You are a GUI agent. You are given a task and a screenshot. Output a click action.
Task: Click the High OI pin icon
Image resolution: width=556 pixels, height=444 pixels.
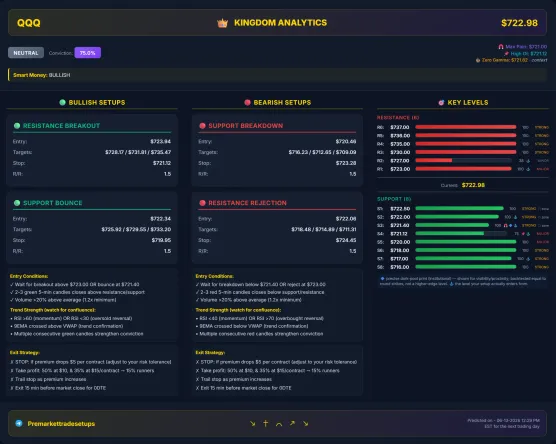(x=506, y=54)
